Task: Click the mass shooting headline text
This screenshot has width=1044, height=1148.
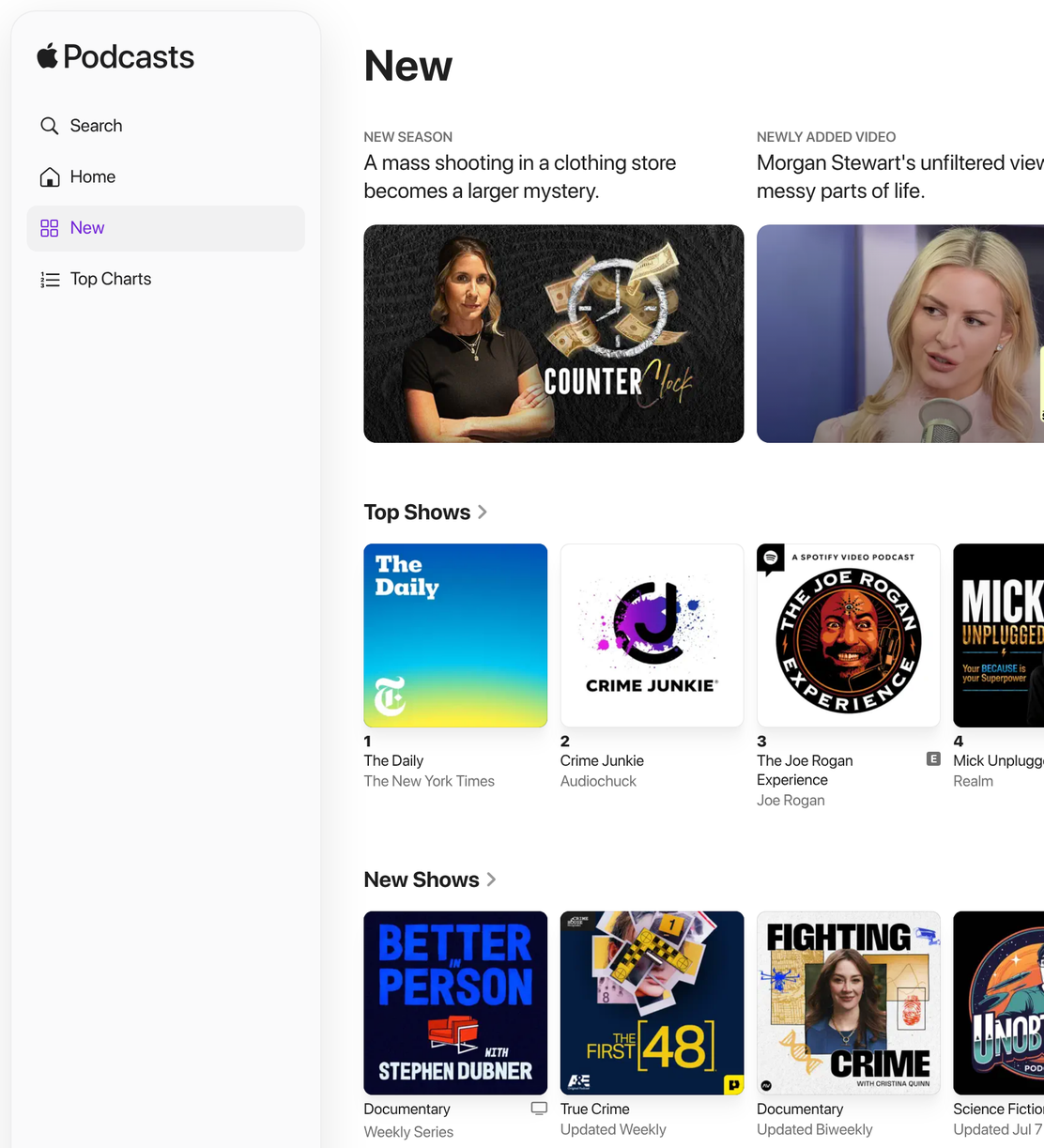Action: pos(520,176)
